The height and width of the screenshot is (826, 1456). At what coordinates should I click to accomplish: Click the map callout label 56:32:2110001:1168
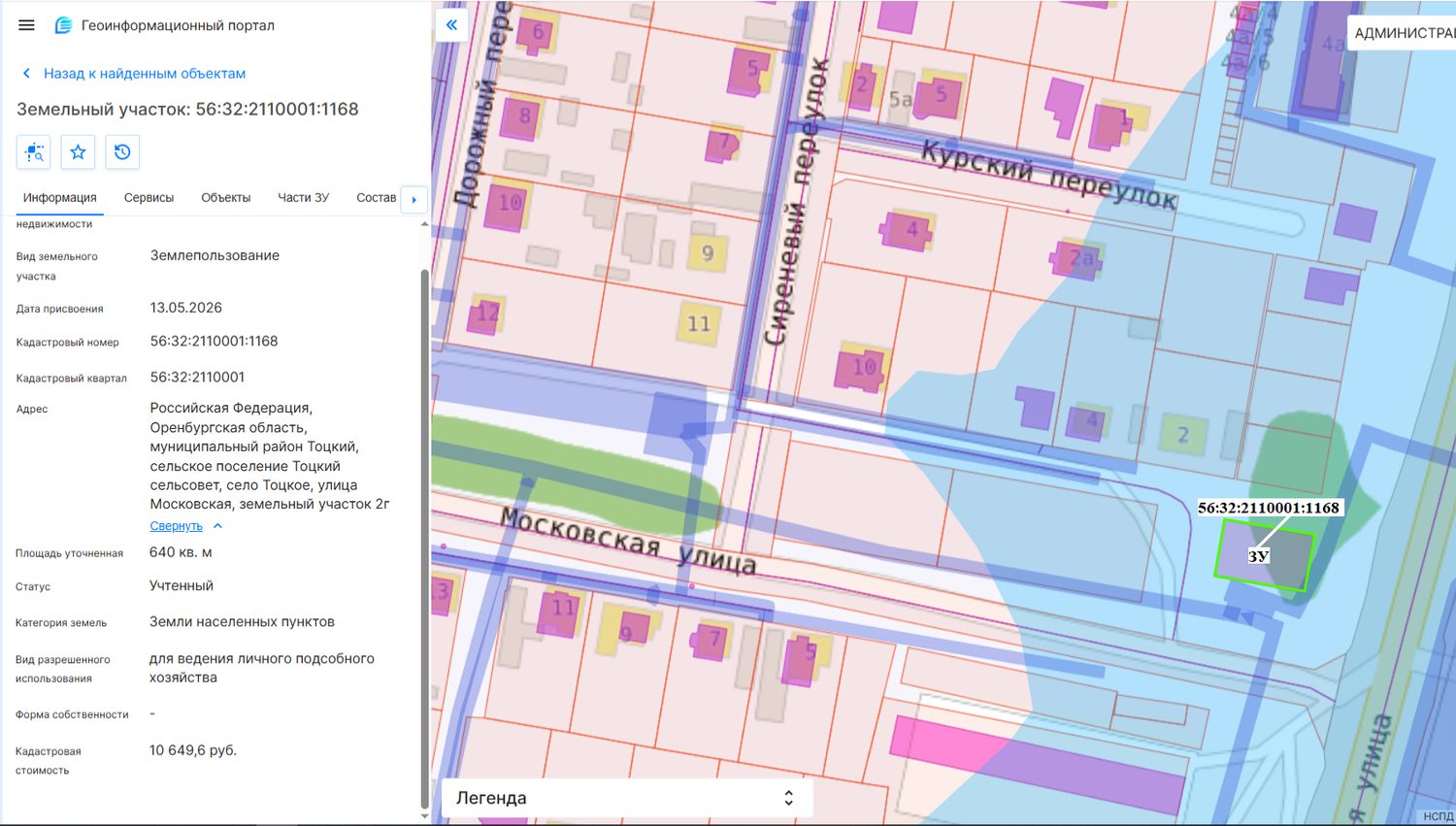tap(1269, 508)
